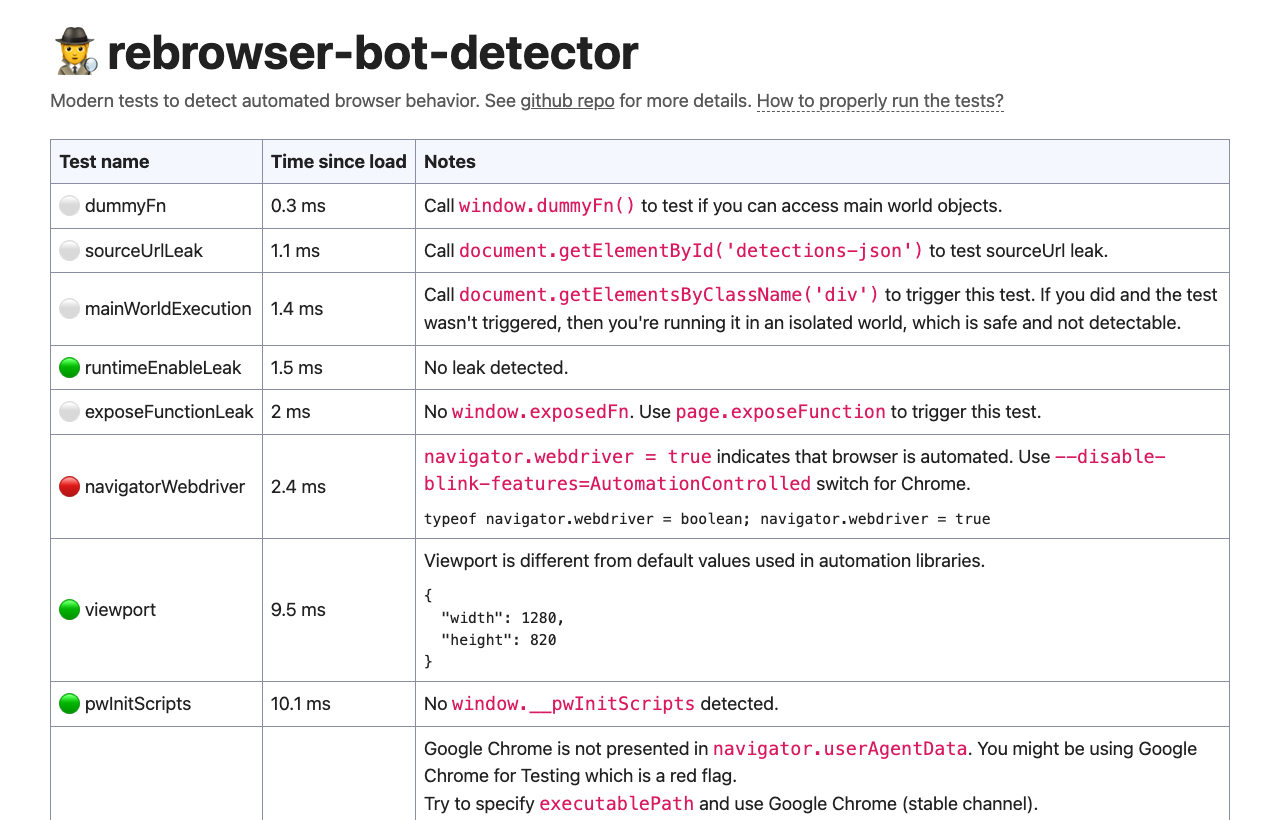1280x820 pixels.
Task: Click the green status dot for pwInitScripts
Action: tap(69, 704)
